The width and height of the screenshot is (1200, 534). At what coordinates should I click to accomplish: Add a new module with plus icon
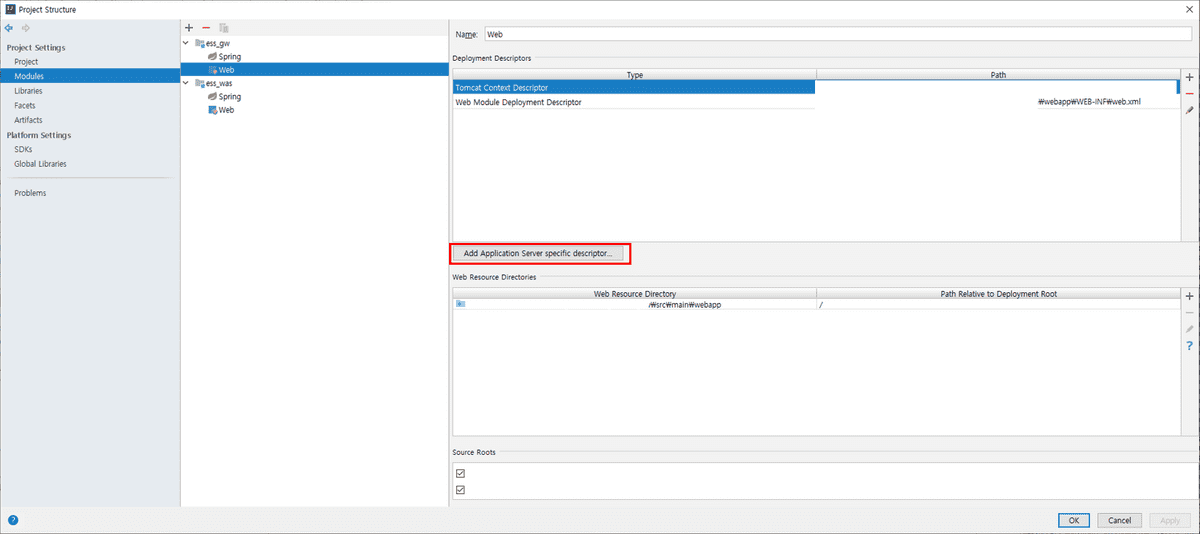click(x=189, y=28)
